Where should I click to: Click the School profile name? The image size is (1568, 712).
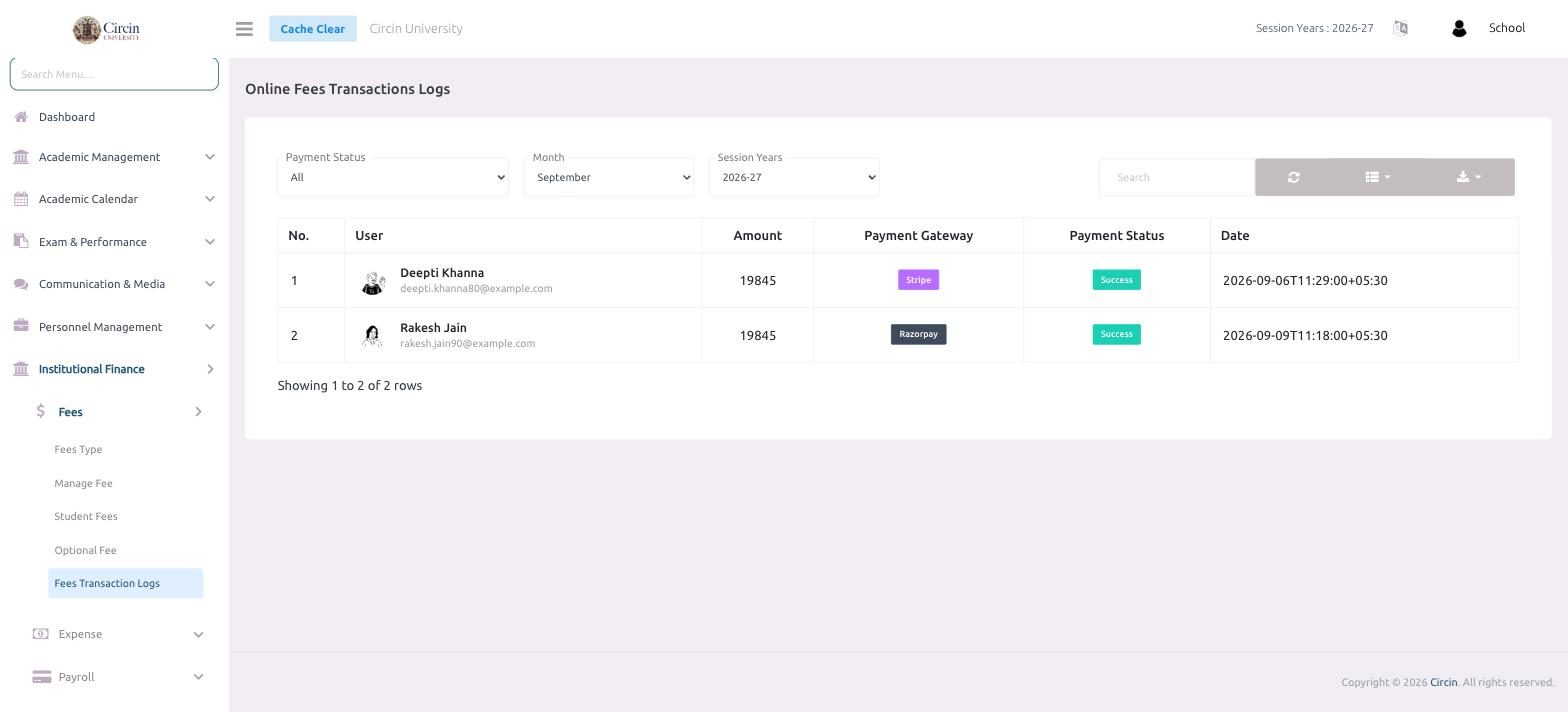coord(1506,28)
